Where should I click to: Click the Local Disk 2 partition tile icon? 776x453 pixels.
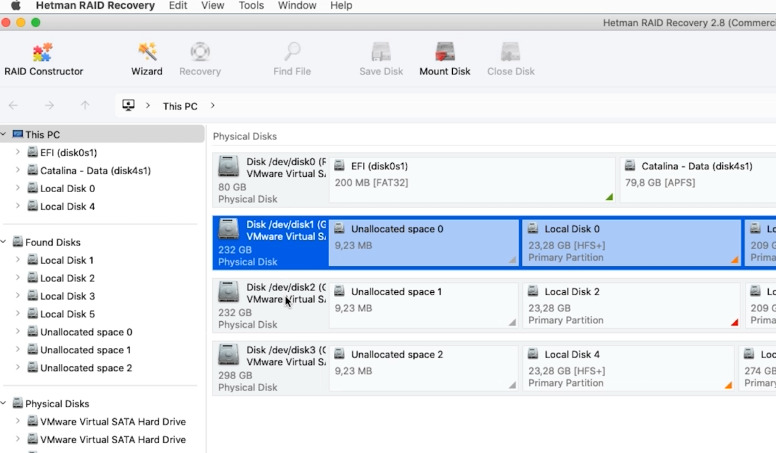pyautogui.click(x=533, y=292)
